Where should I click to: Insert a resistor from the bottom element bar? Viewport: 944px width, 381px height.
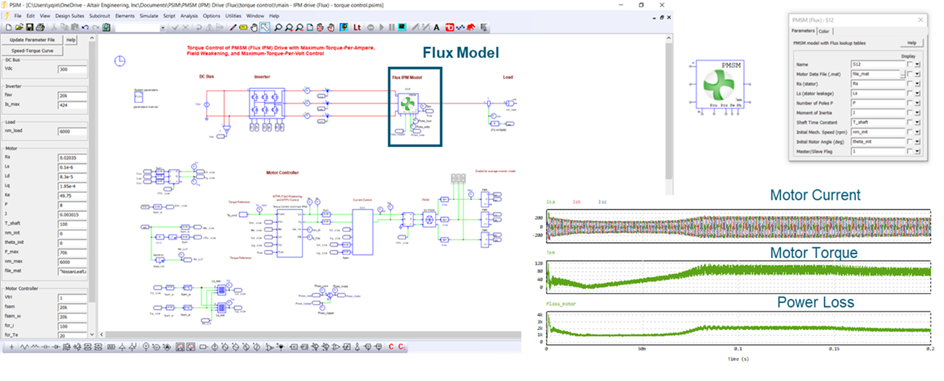point(25,347)
